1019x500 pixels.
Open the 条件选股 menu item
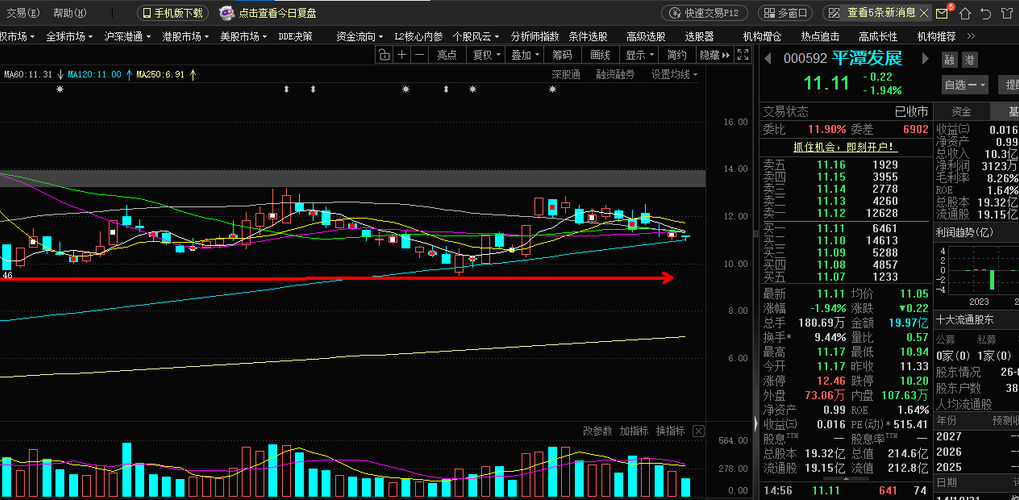(x=588, y=36)
